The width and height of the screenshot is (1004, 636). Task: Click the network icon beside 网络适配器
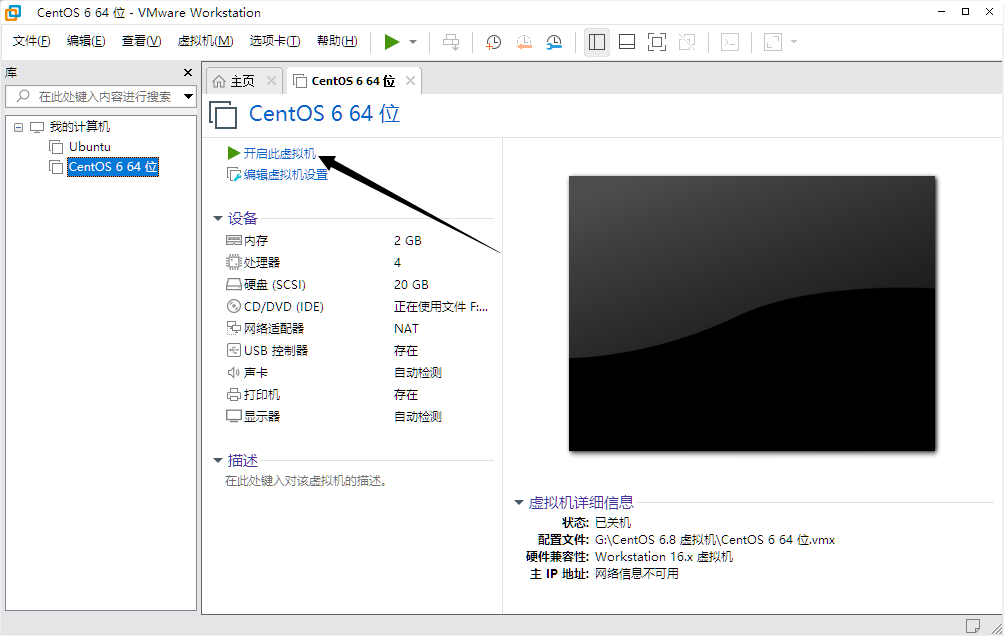coord(234,329)
